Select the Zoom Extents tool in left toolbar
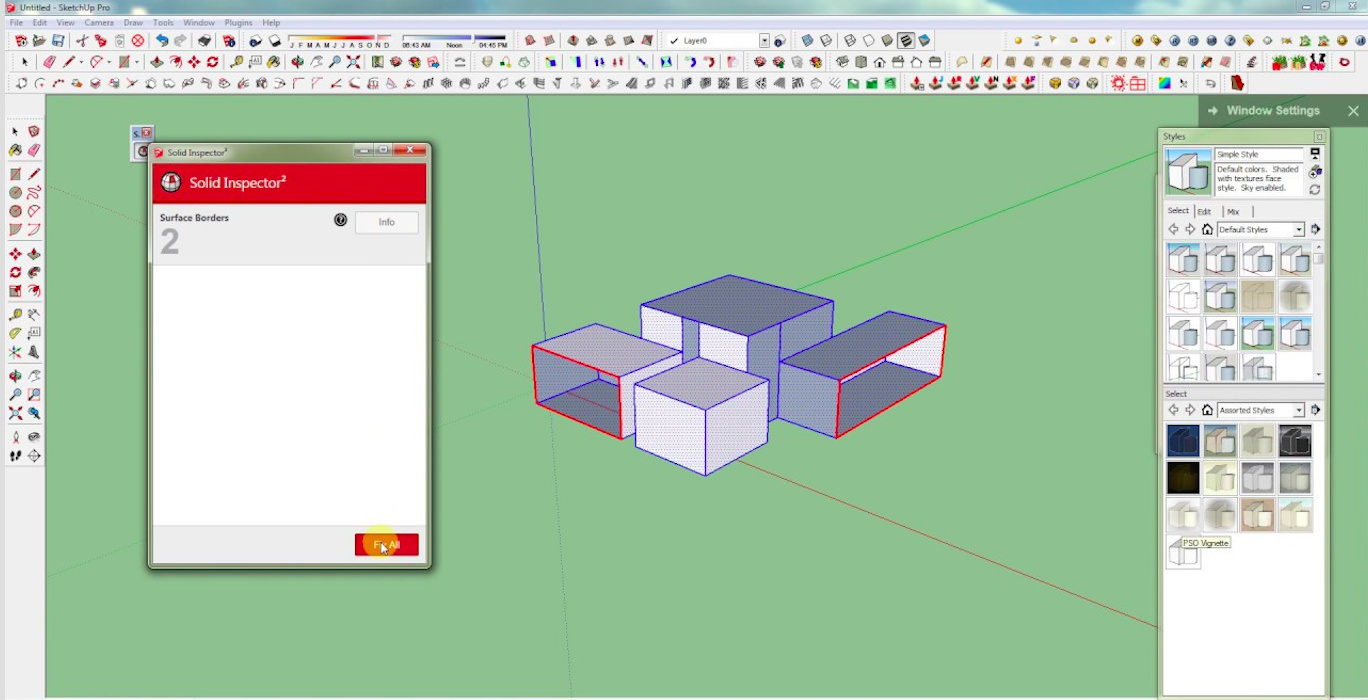 [x=15, y=413]
